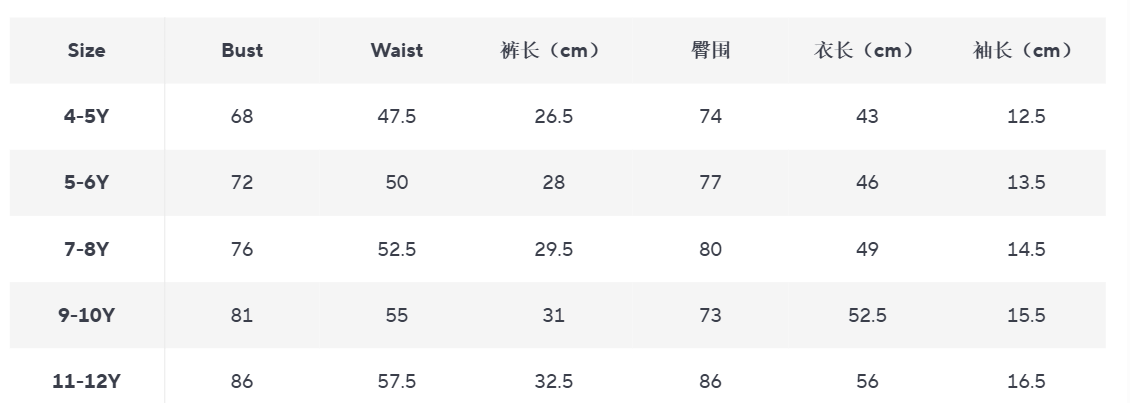Select the Size column header
The image size is (1130, 403).
pos(86,50)
